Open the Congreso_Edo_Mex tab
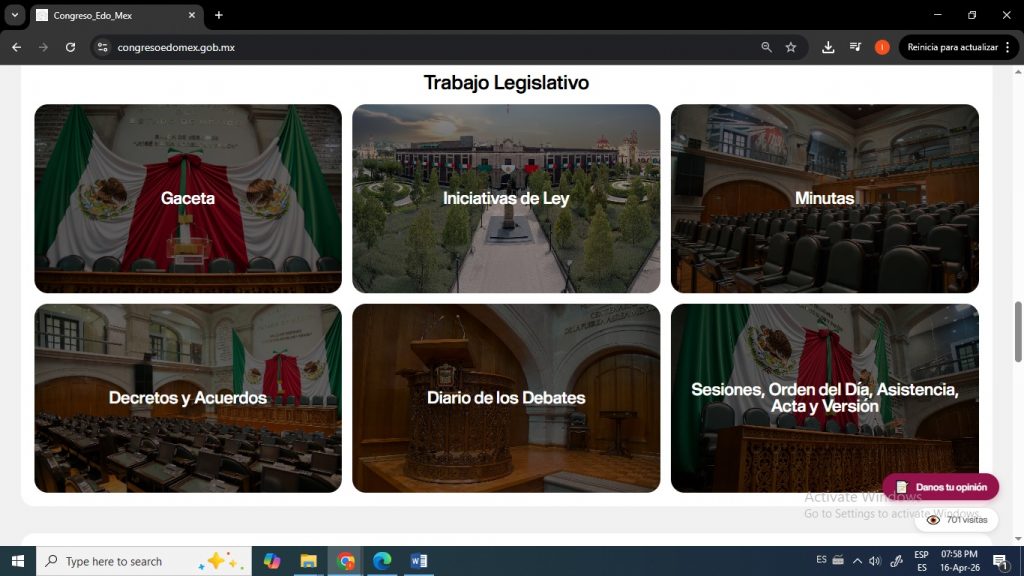Screen dimensions: 1024x576 [110, 15]
